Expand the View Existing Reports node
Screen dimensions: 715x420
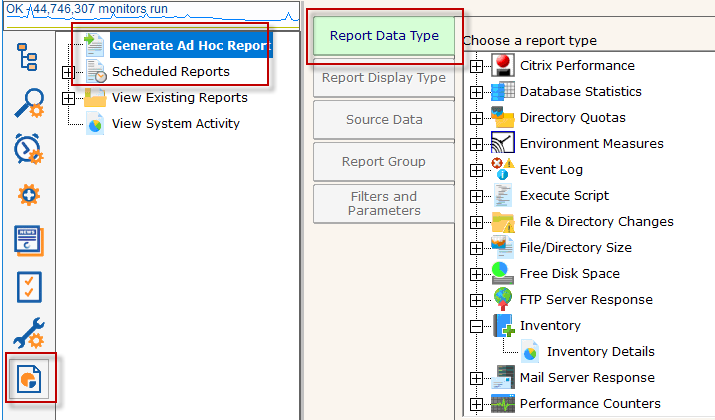coord(68,98)
